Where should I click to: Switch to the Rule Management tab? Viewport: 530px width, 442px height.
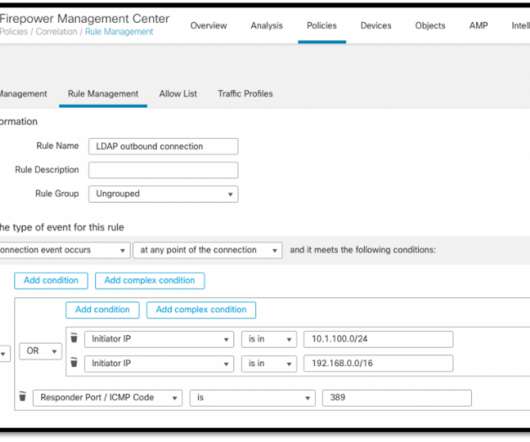[103, 94]
